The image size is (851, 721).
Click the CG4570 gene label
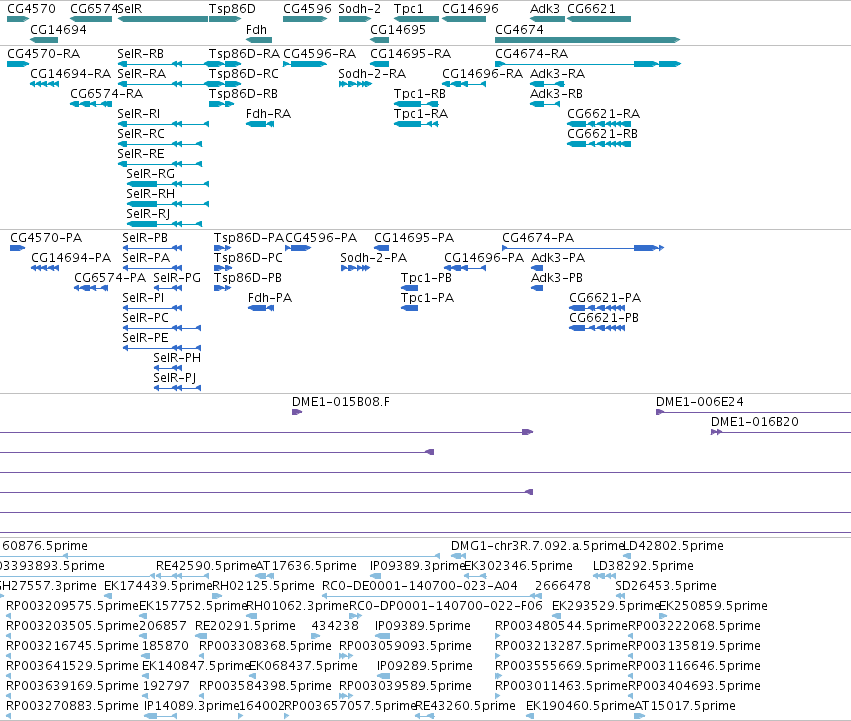pyautogui.click(x=31, y=9)
